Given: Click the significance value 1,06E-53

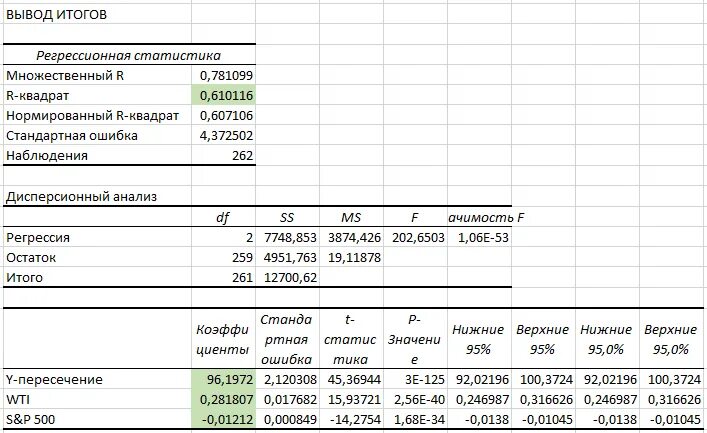Looking at the screenshot, I should tap(483, 238).
